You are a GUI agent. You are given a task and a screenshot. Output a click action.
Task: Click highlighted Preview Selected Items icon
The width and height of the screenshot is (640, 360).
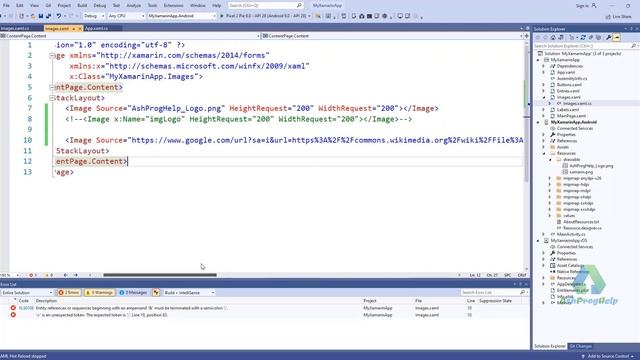617,38
